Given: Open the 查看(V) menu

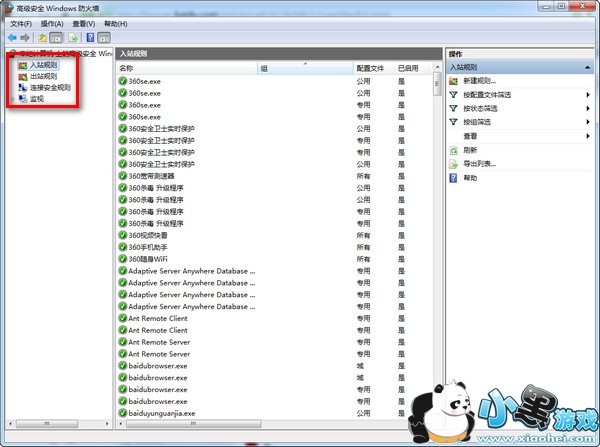Looking at the screenshot, I should (84, 24).
